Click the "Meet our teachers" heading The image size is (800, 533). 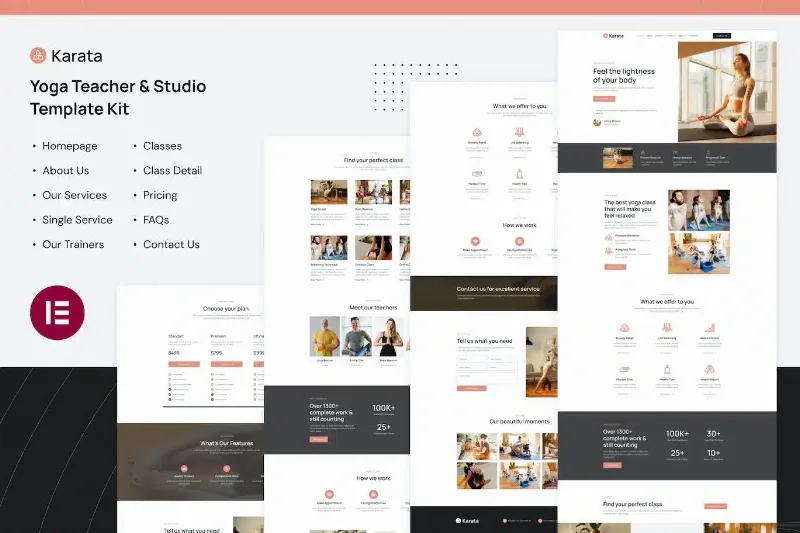click(x=373, y=308)
